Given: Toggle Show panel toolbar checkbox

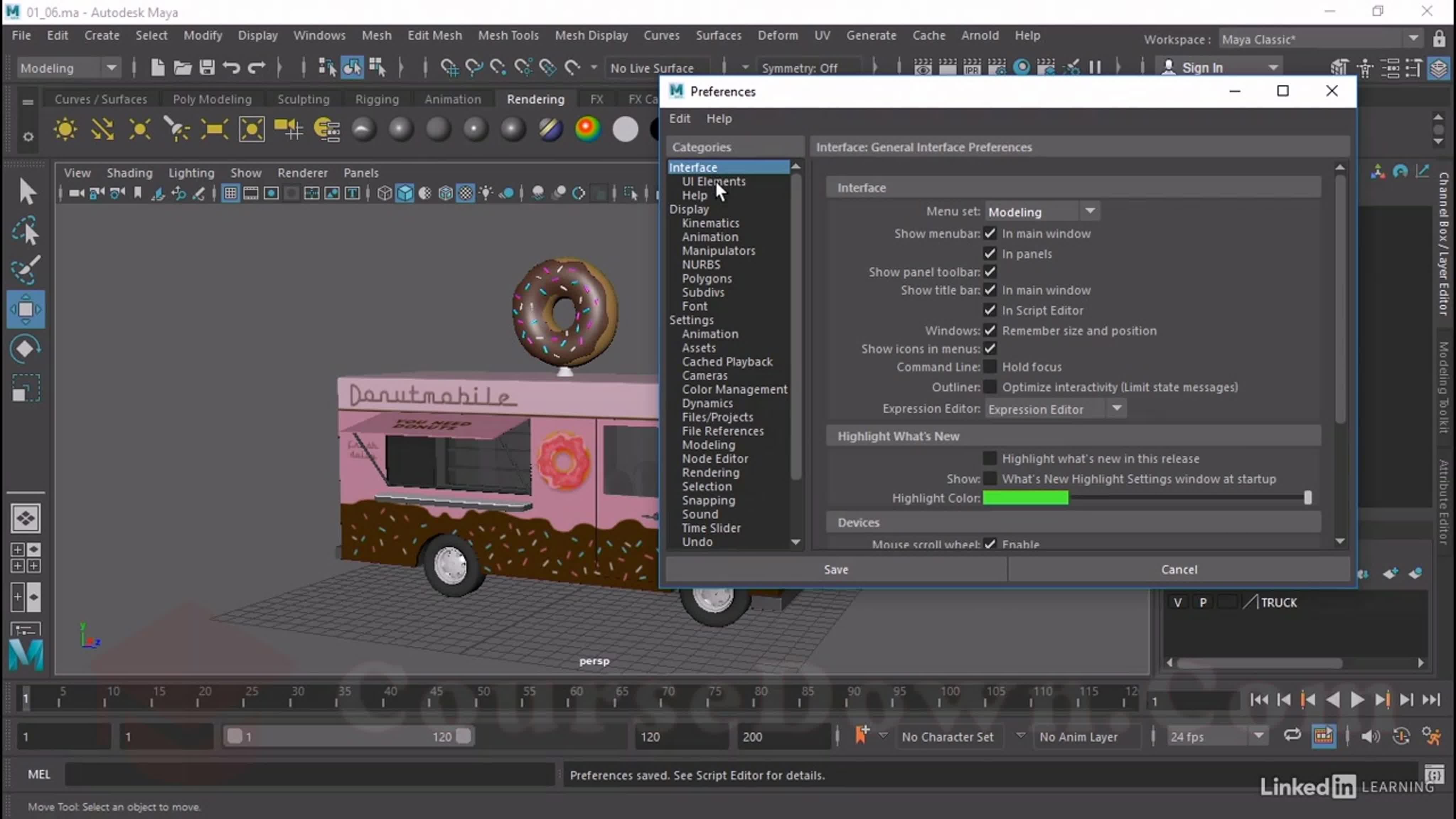Looking at the screenshot, I should point(990,271).
